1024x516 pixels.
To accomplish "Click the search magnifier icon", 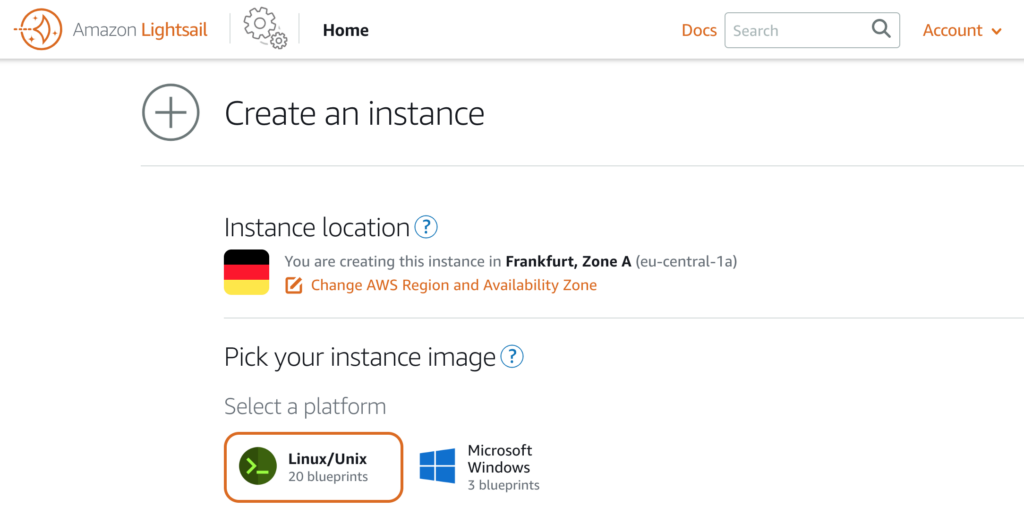I will tap(881, 29).
